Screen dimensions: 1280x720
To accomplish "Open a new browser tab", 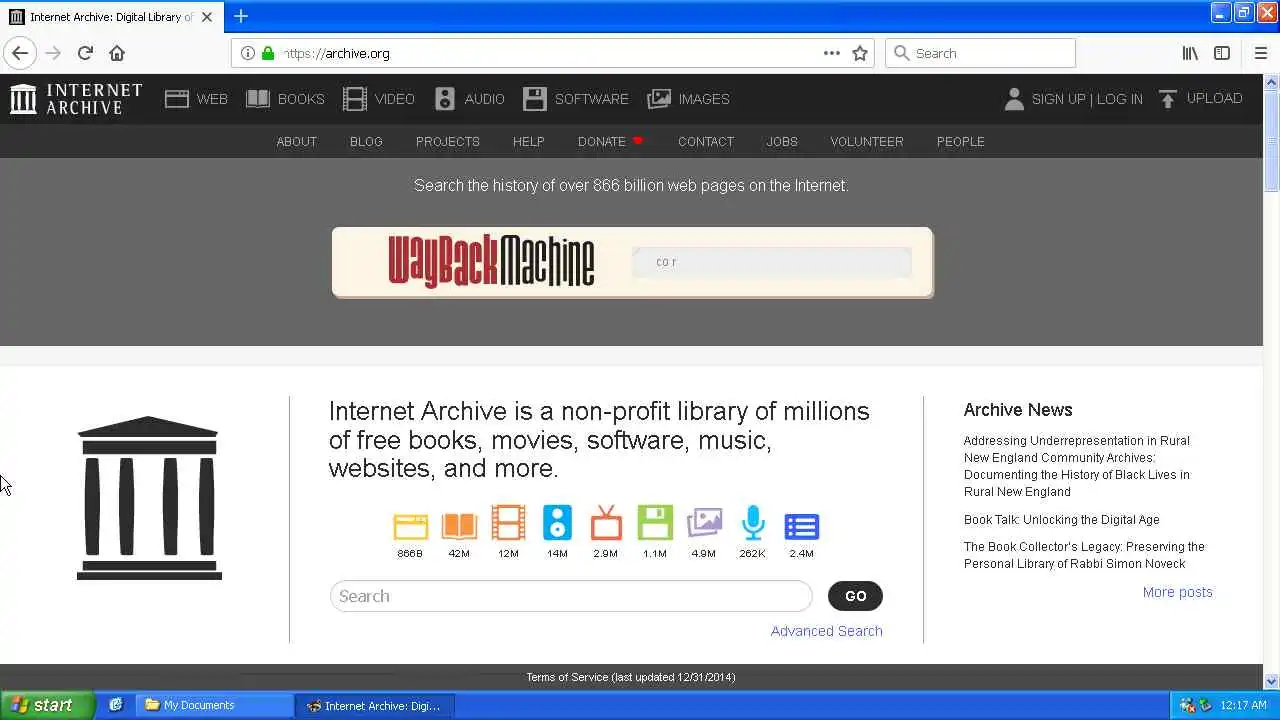I will point(241,16).
